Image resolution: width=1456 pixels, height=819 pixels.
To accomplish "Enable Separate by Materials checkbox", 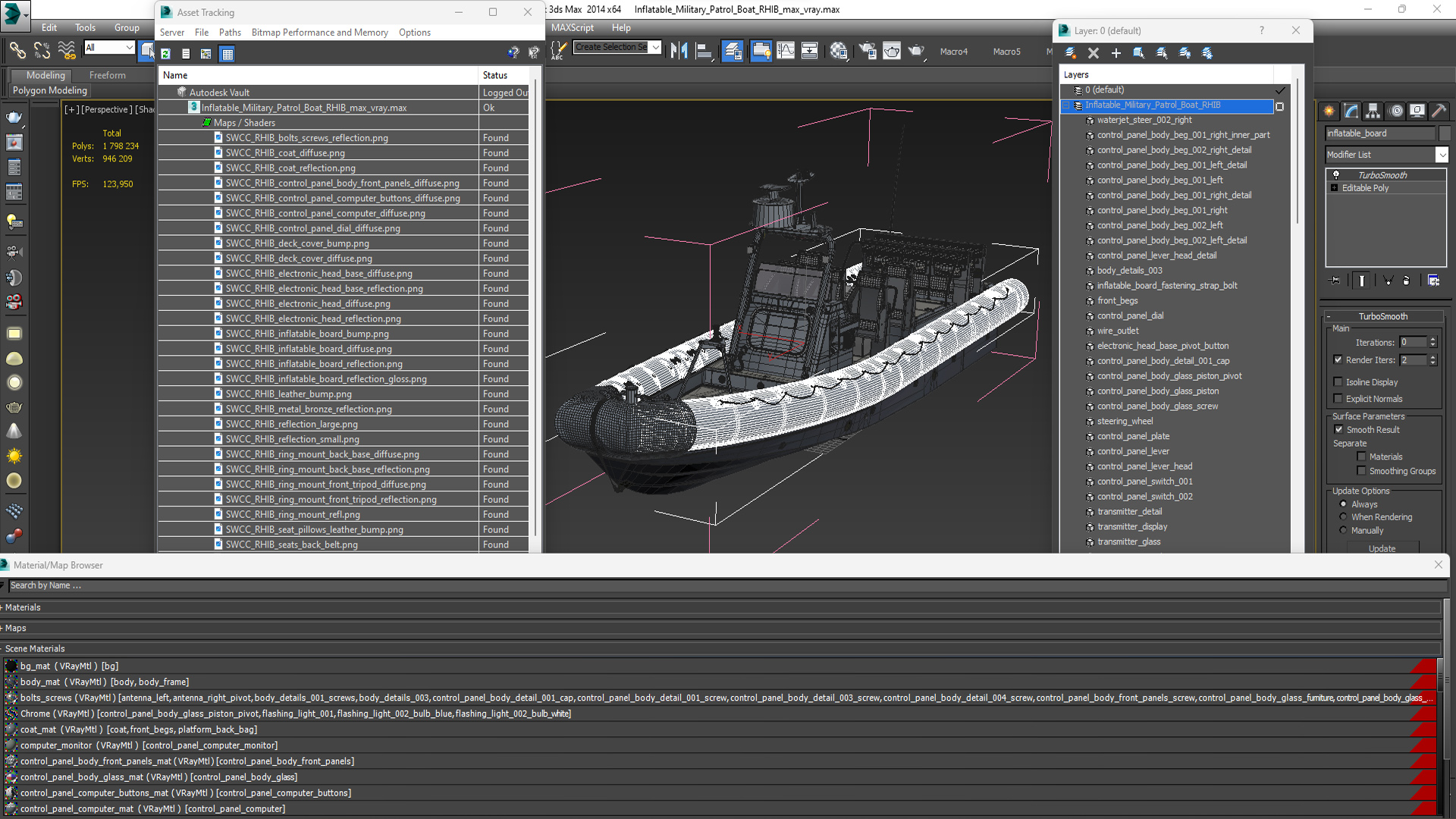I will click(x=1361, y=457).
